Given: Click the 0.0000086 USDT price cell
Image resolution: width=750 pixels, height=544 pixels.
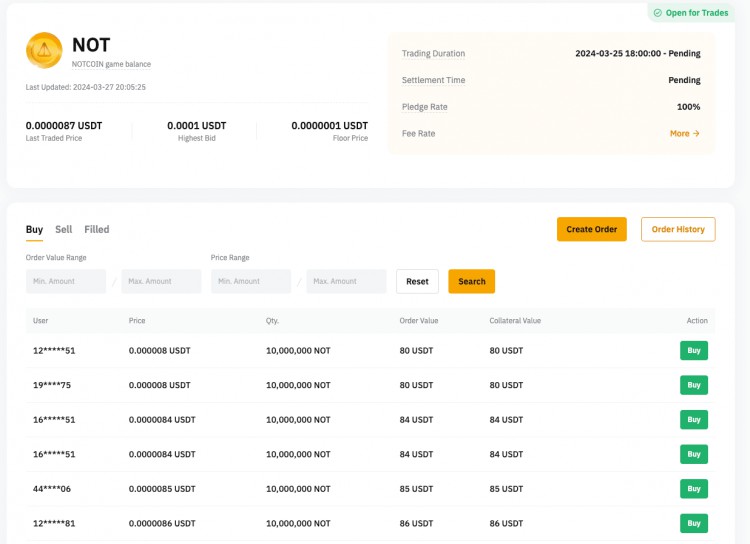Looking at the screenshot, I should (162, 523).
